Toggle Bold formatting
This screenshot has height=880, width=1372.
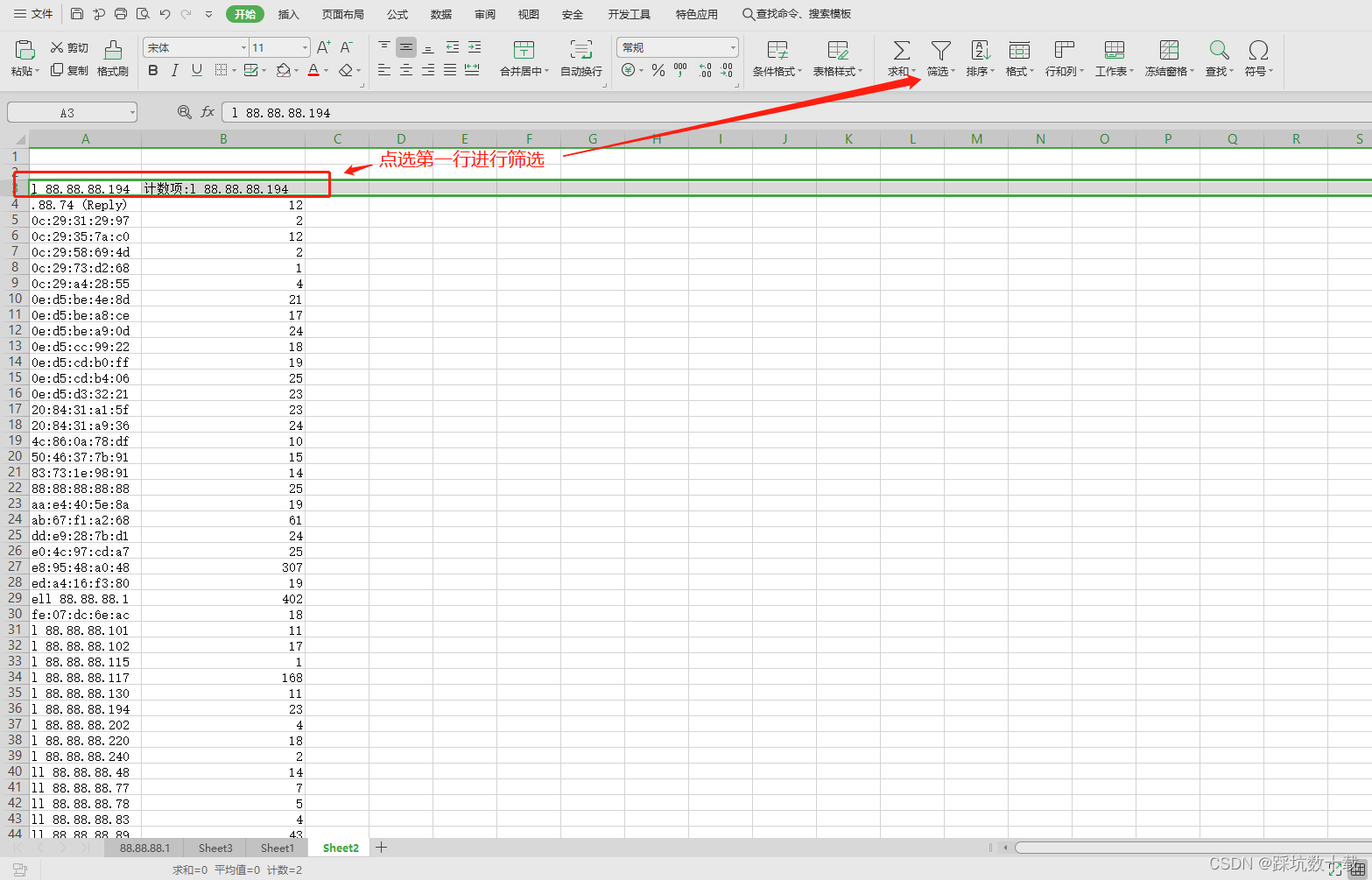[153, 70]
